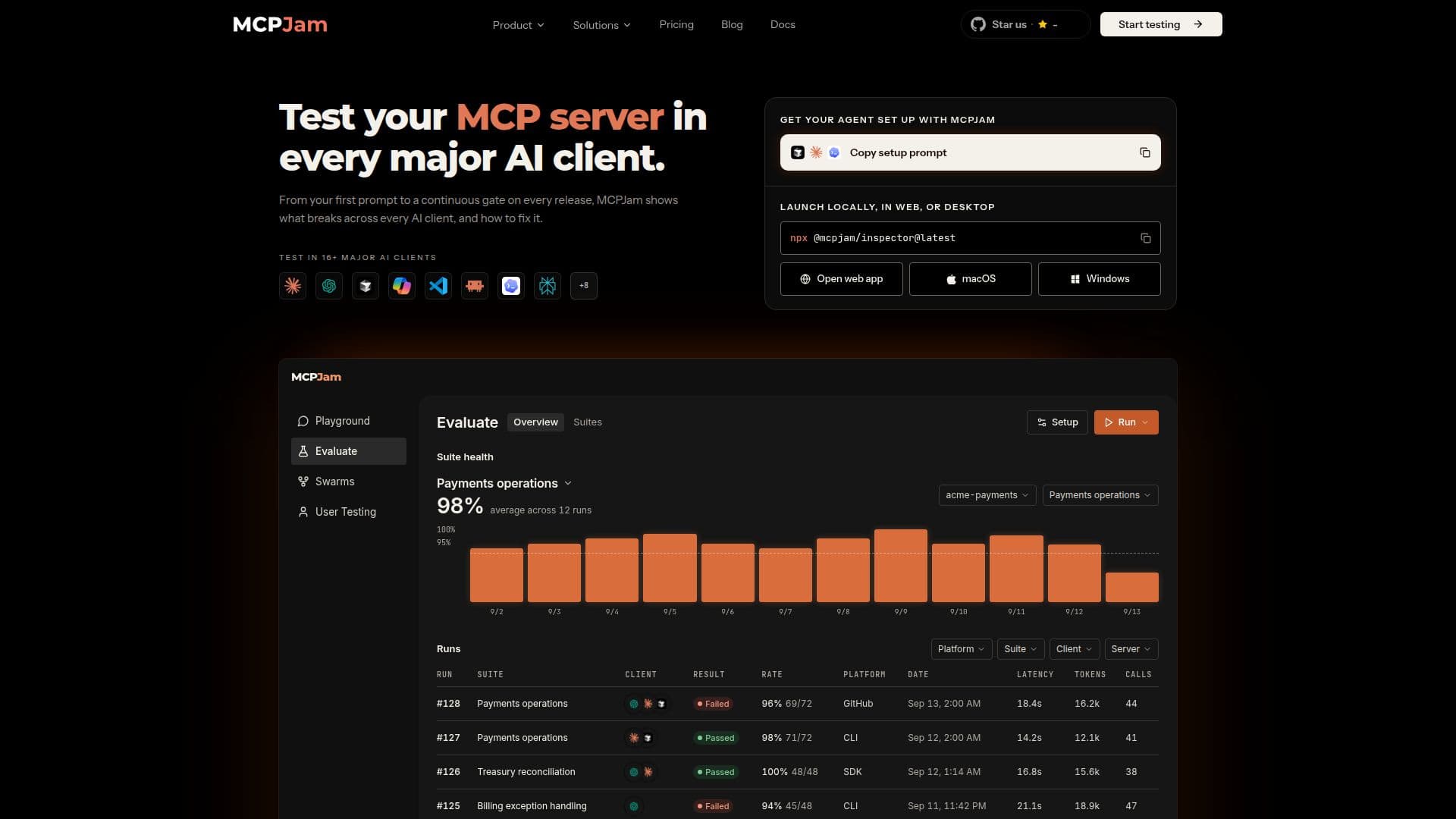Click the Setup button in Evaluate
This screenshot has width=1456, height=819.
(x=1057, y=422)
